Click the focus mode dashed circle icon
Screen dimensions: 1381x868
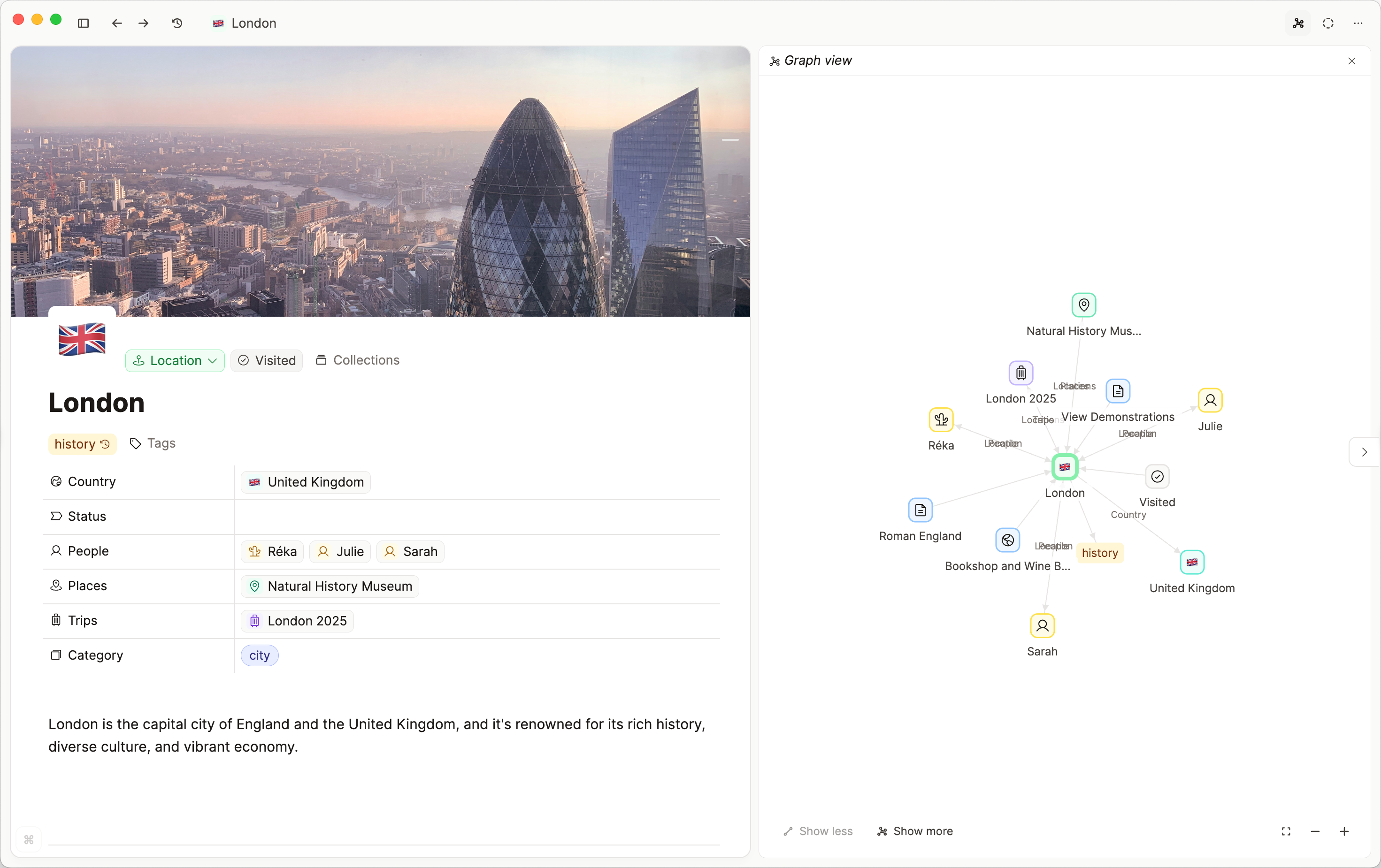point(1328,23)
